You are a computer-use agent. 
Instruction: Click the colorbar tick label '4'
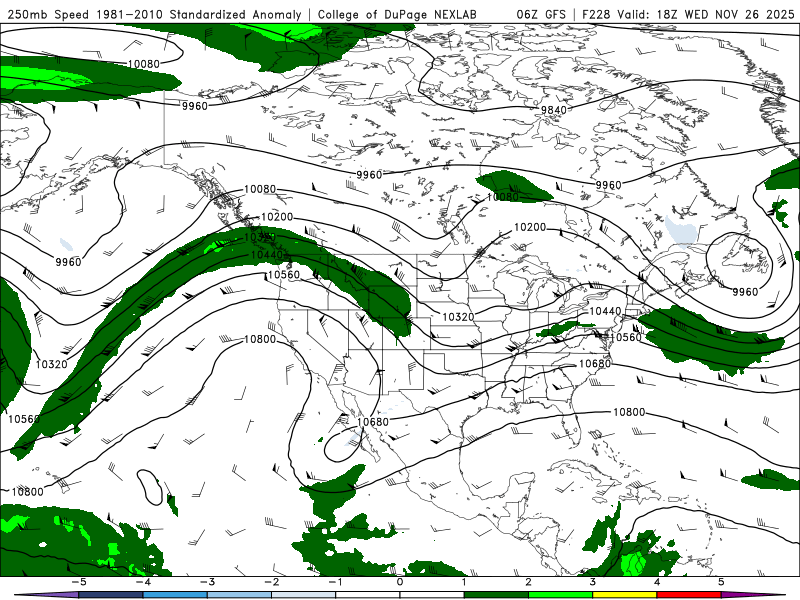(657, 582)
